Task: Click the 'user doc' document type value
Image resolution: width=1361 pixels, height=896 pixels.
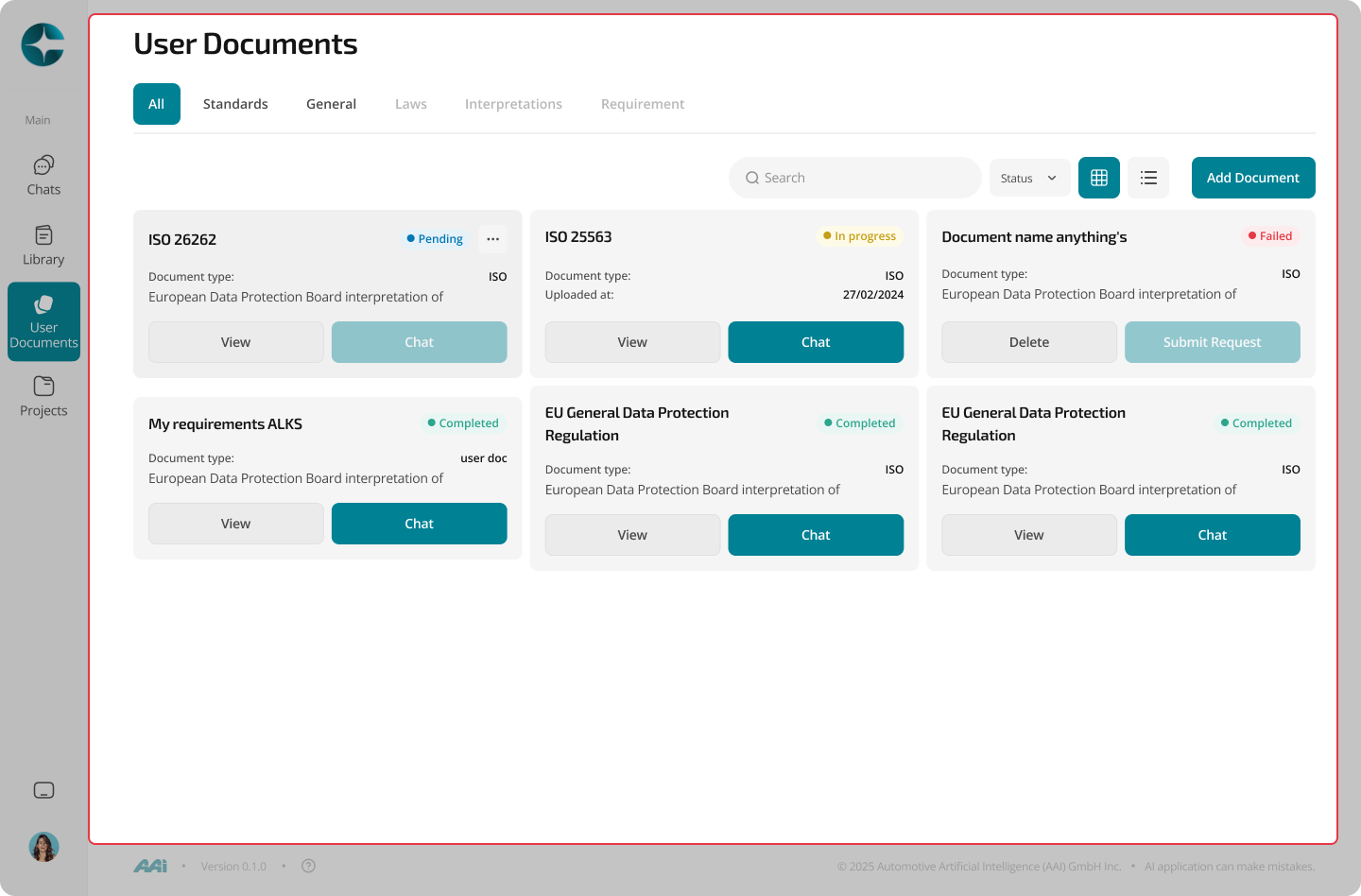Action: pyautogui.click(x=484, y=458)
